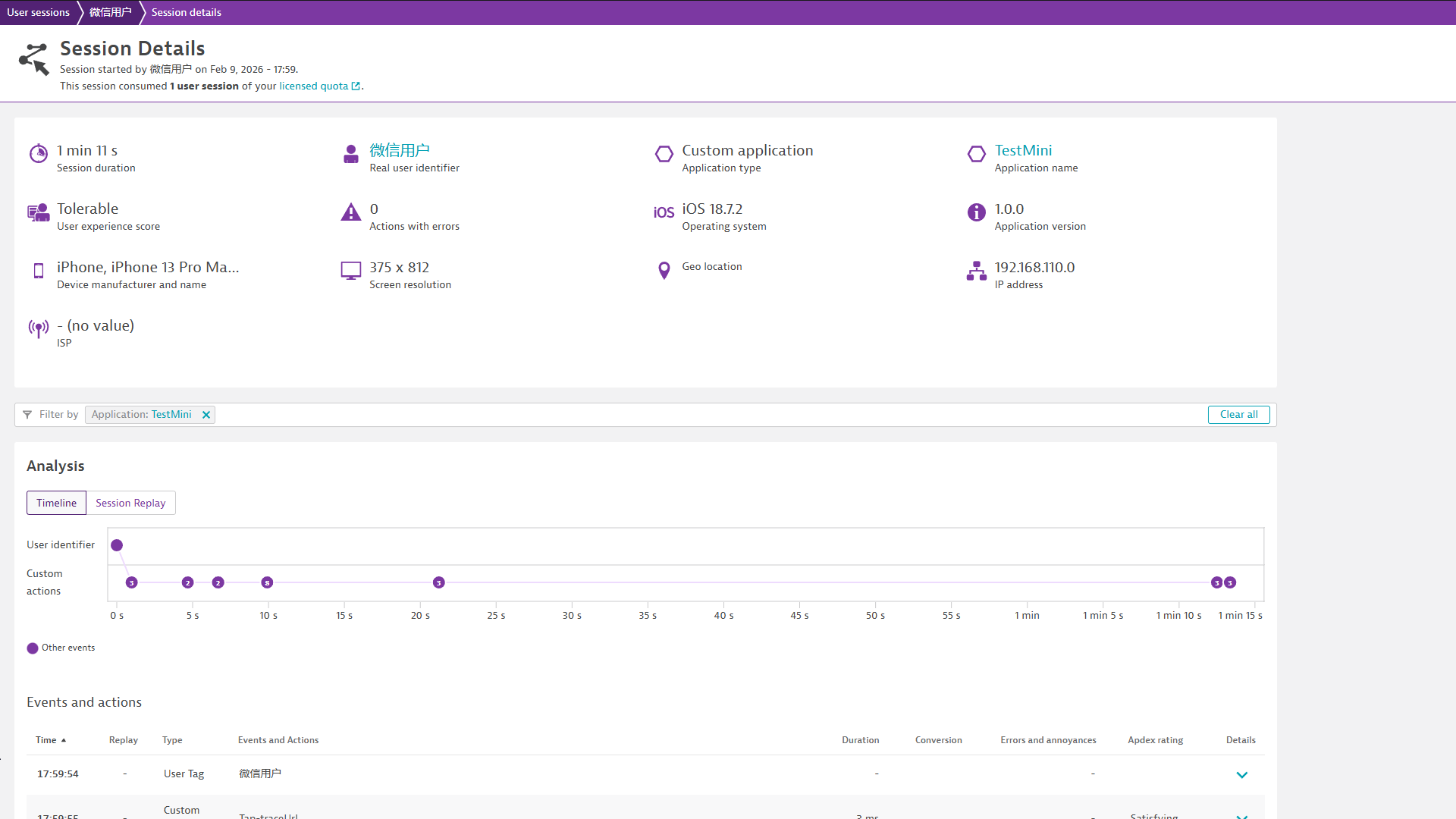Viewport: 1456px width, 819px height.
Task: Expand details of the 17:59:55 custom action row
Action: pyautogui.click(x=1241, y=815)
